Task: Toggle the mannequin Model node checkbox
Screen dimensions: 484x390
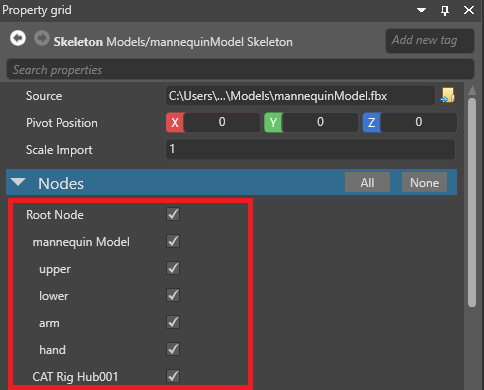Action: [x=173, y=241]
